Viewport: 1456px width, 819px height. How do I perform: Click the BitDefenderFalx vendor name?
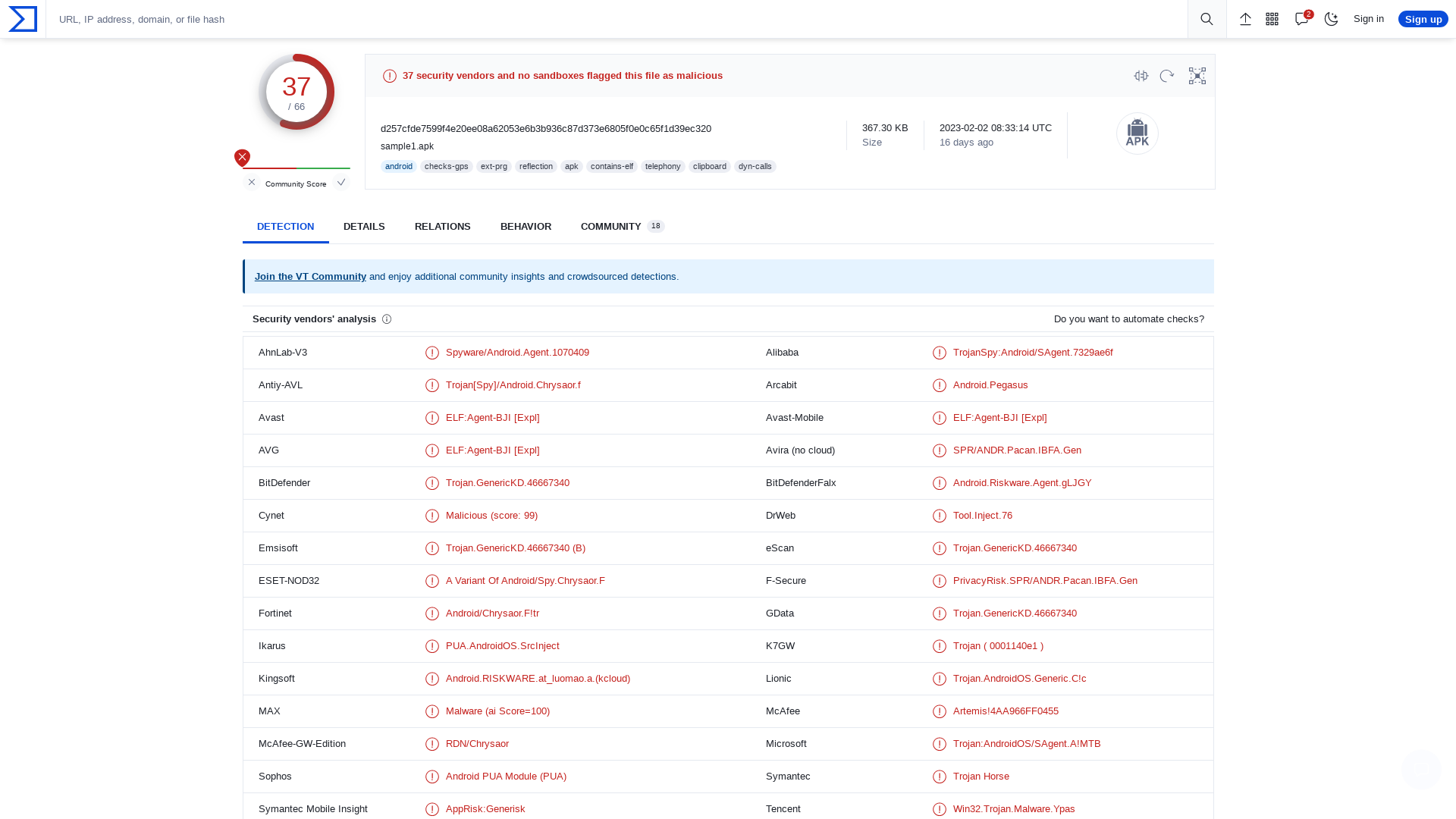(801, 483)
